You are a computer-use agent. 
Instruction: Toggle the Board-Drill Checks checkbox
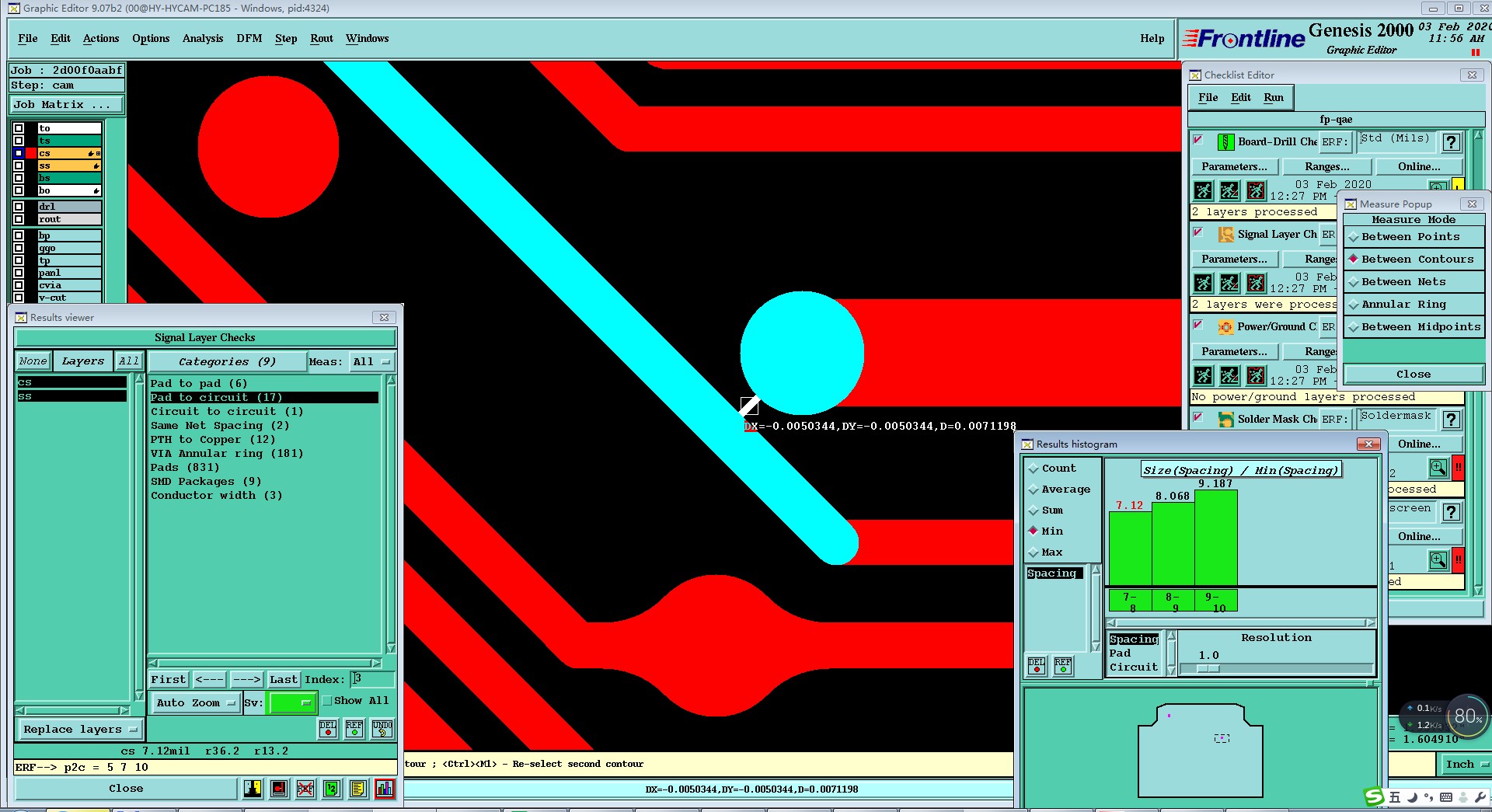coord(1198,140)
